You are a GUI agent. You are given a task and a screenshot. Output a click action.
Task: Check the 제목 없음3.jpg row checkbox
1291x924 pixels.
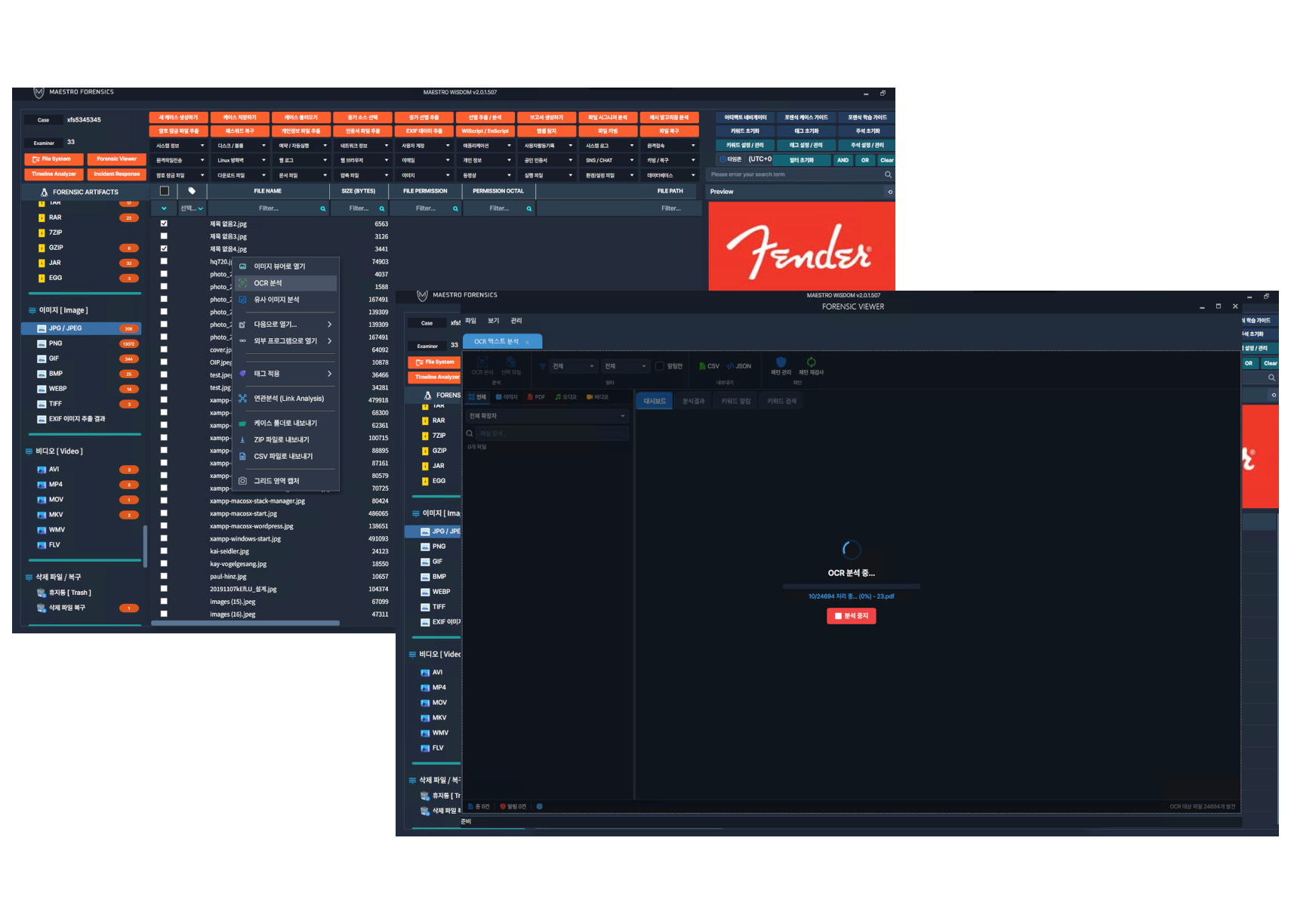pos(164,236)
